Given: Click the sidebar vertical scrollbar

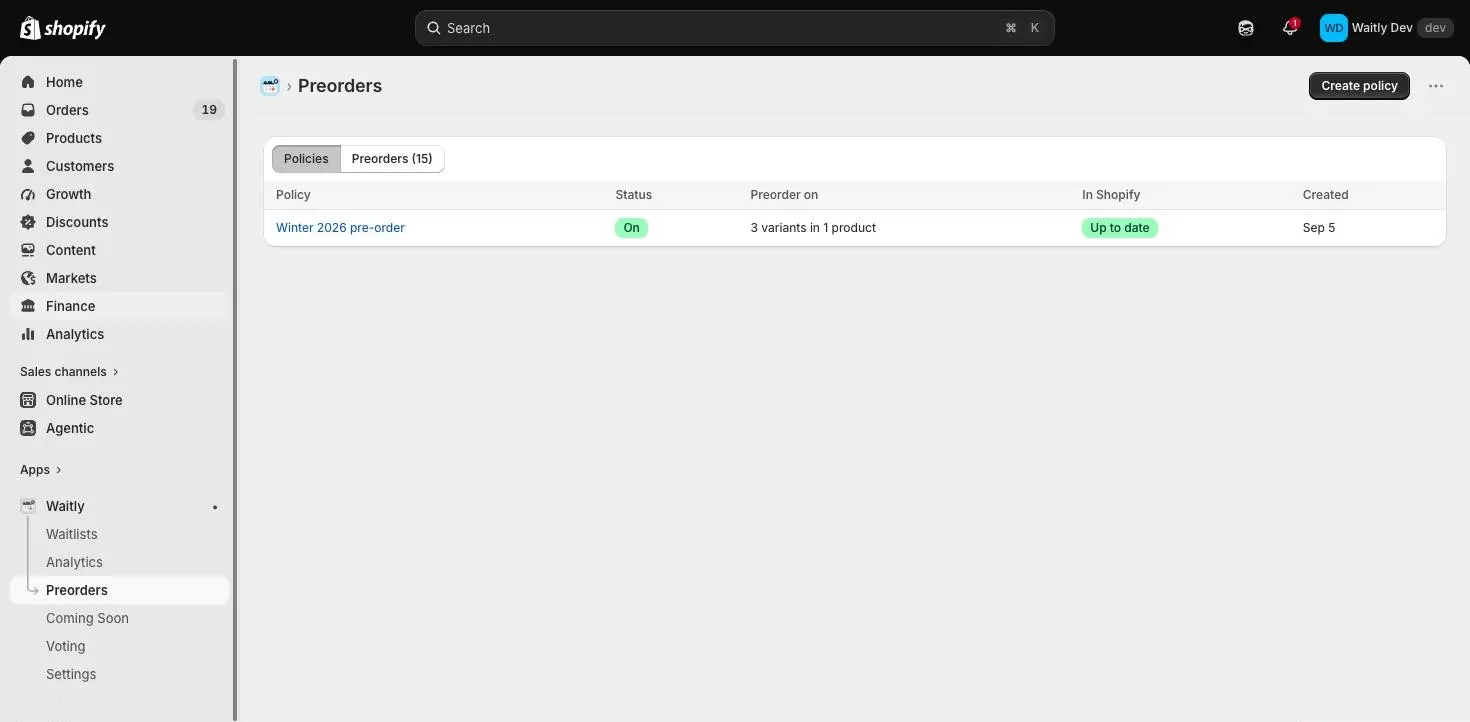Looking at the screenshot, I should point(235,390).
